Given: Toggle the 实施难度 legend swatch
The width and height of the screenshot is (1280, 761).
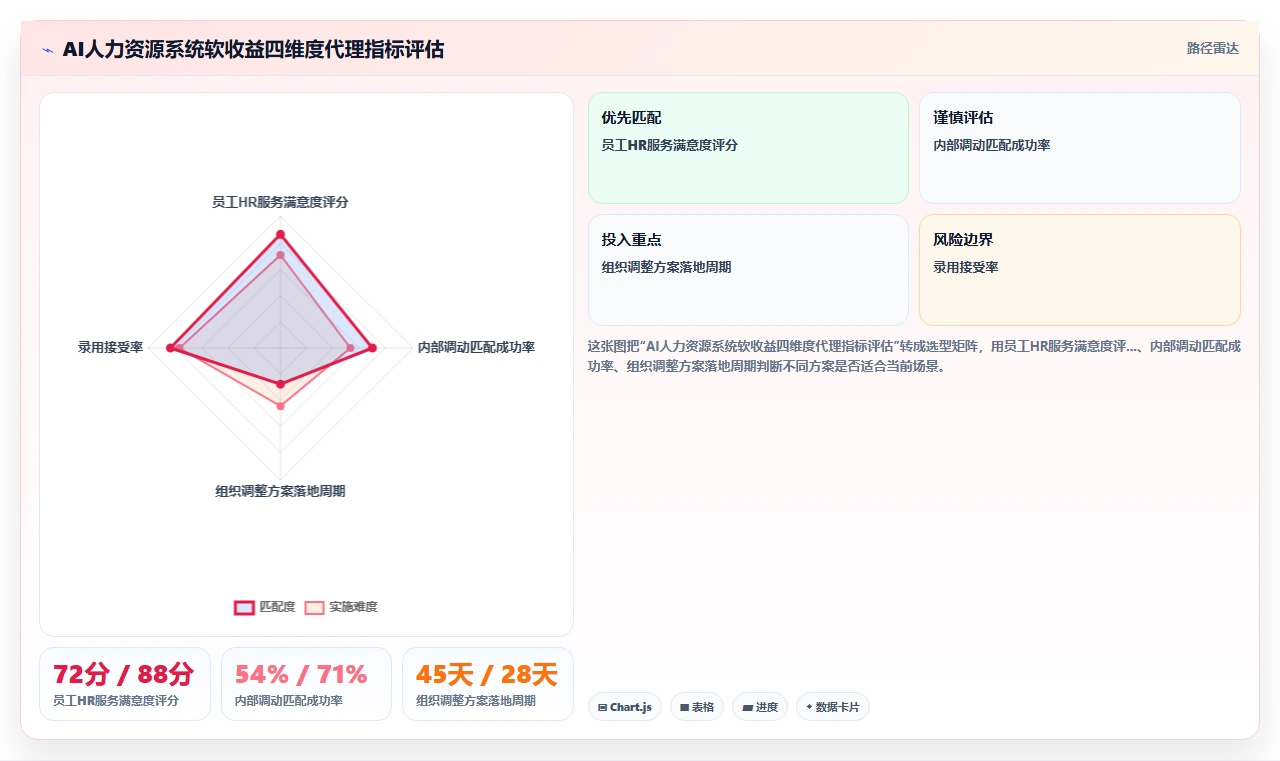Looking at the screenshot, I should click(x=315, y=607).
